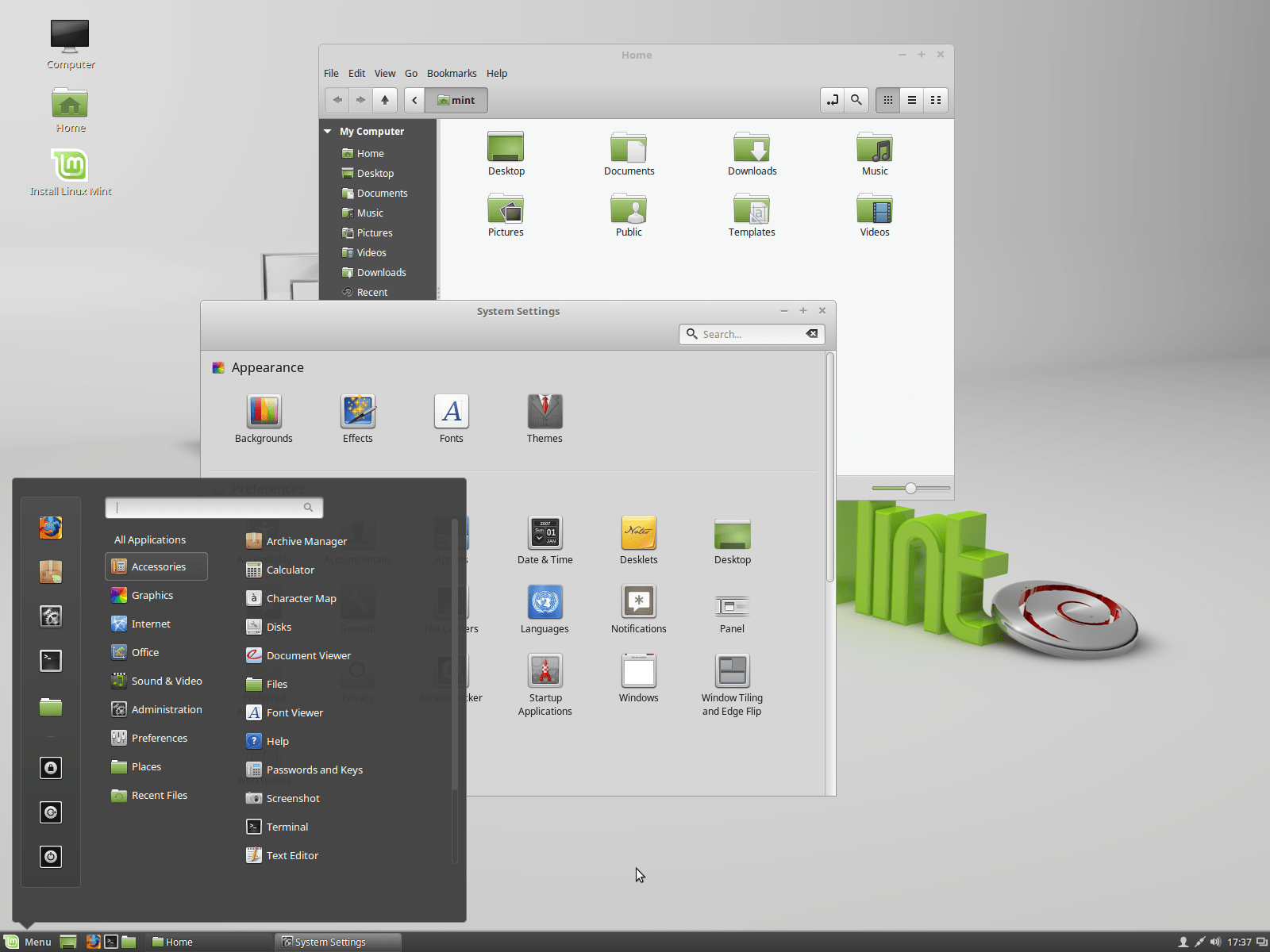Viewport: 1270px width, 952px height.
Task: Open the sound volume applet in the panel
Action: [x=1215, y=942]
